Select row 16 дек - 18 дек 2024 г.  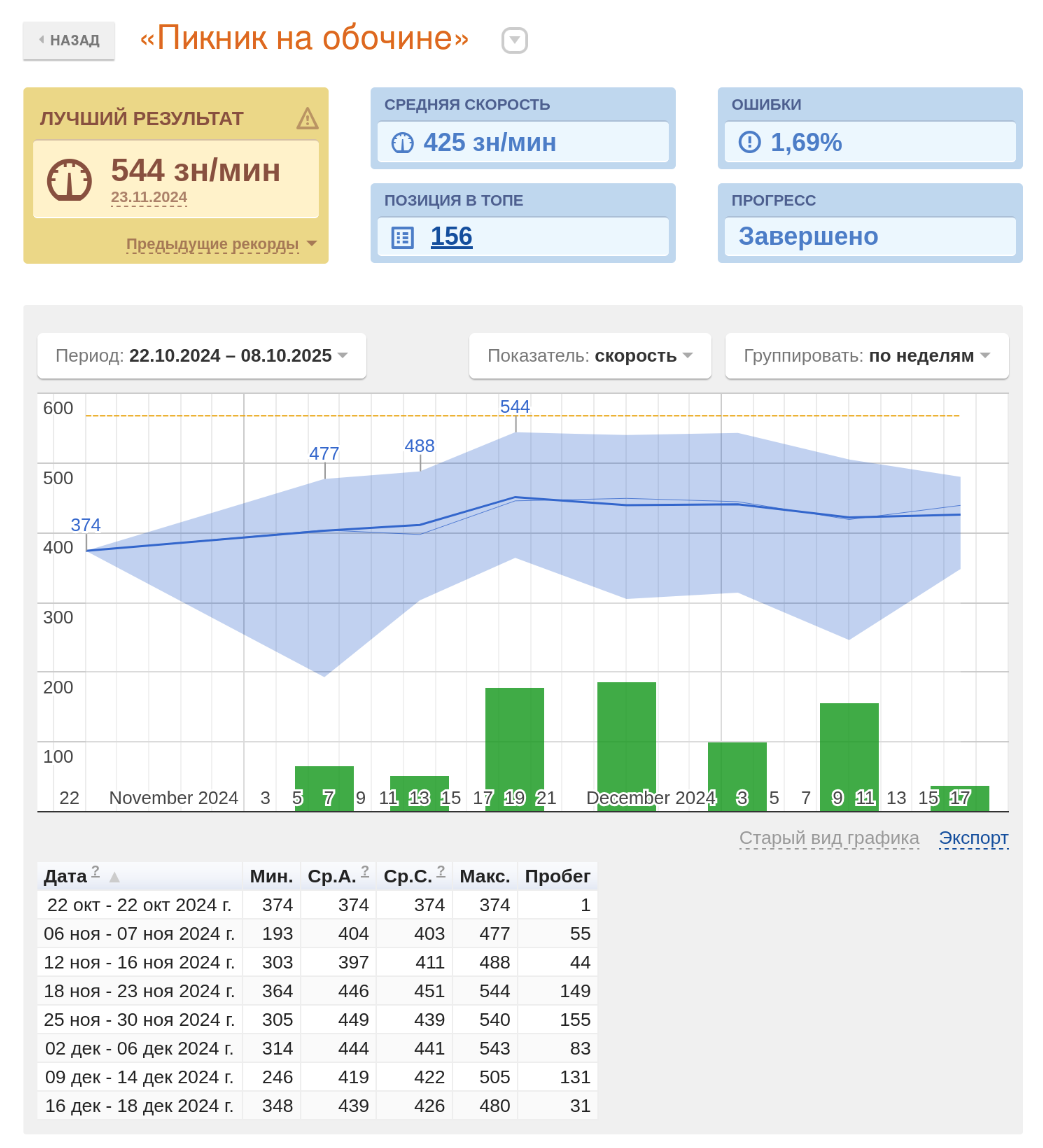click(317, 1106)
